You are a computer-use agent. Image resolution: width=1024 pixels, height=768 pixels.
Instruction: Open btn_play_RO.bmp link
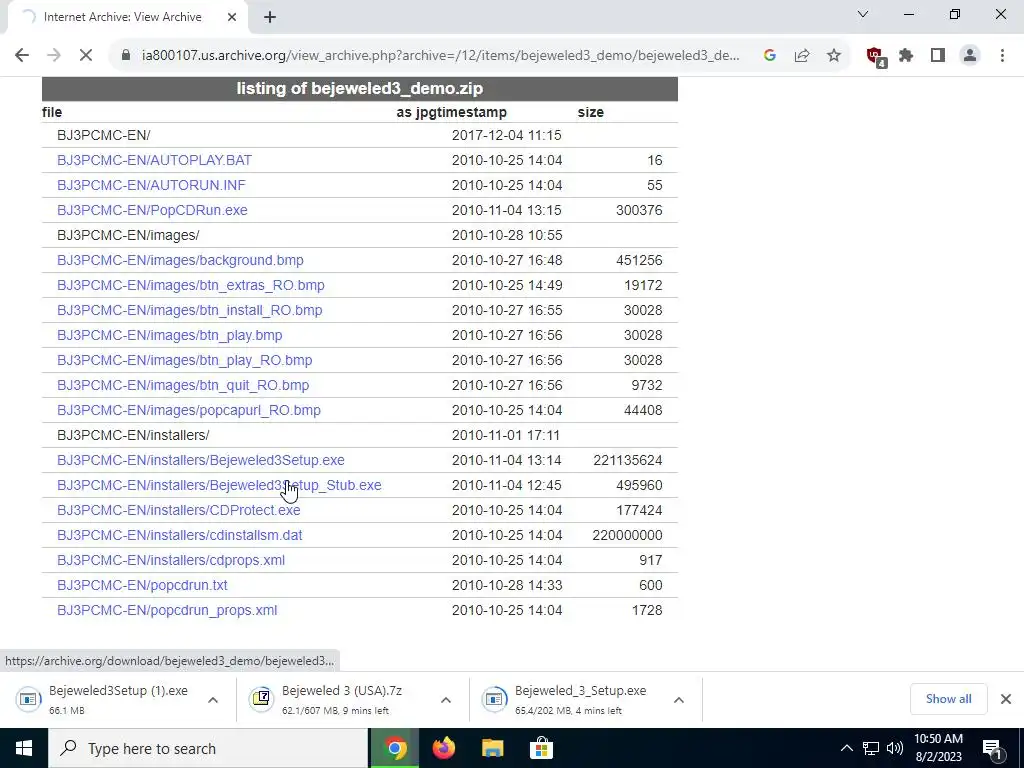pos(184,360)
